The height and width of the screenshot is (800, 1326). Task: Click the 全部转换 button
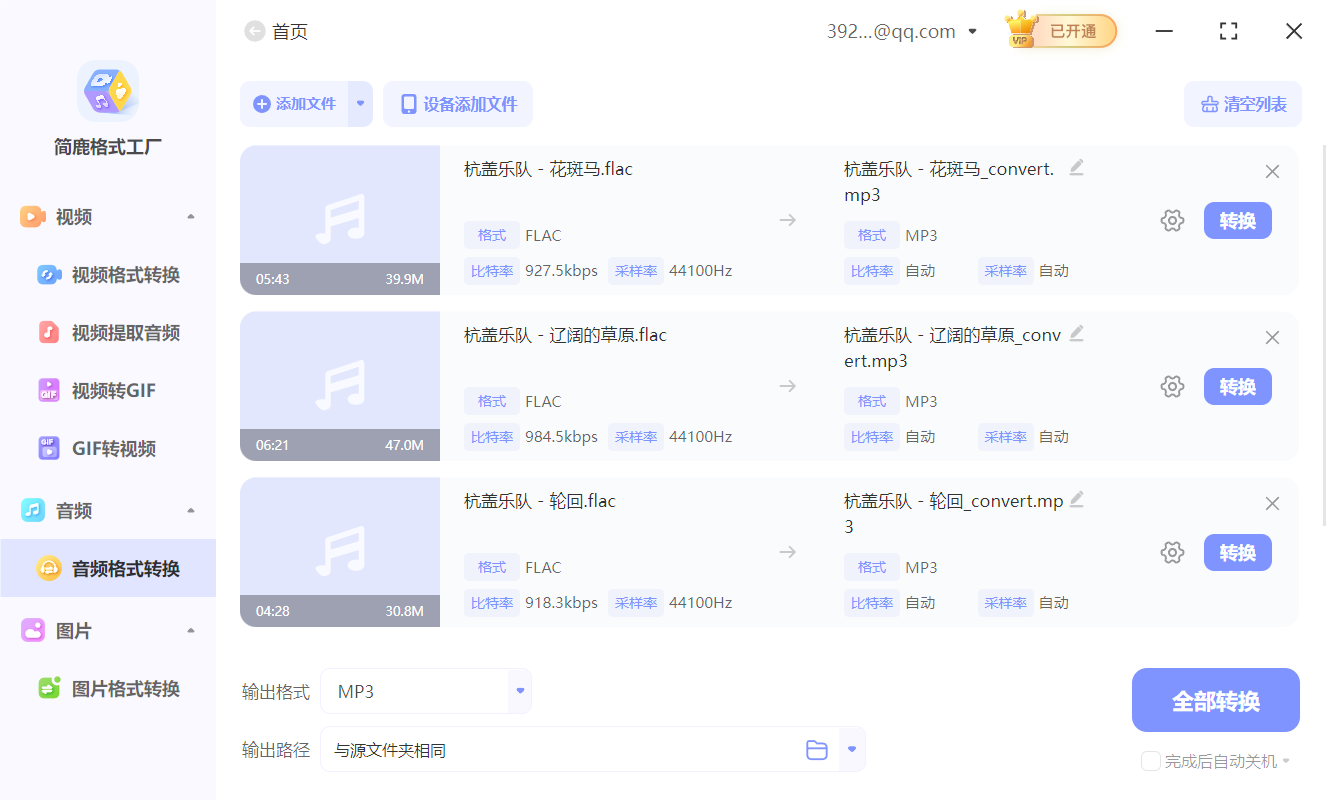1215,700
